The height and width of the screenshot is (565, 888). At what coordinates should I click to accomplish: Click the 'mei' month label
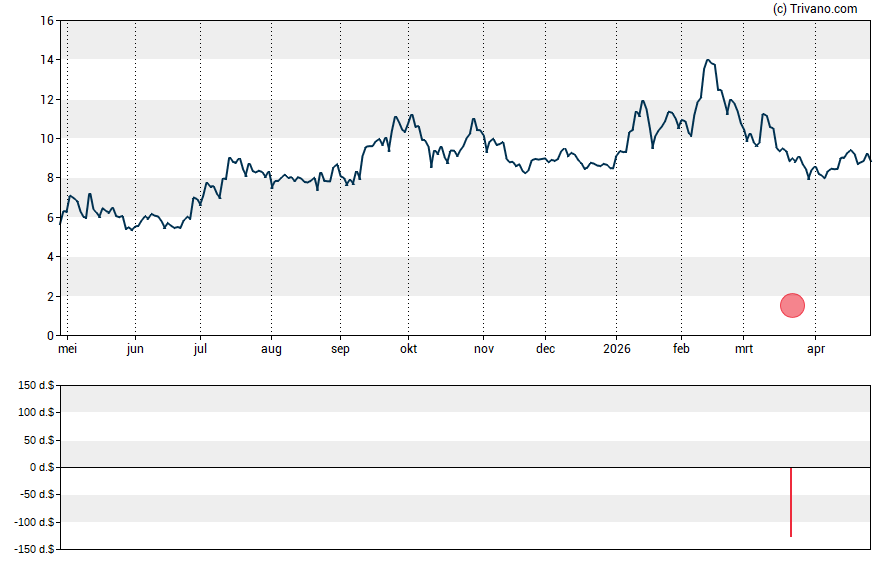tap(67, 350)
